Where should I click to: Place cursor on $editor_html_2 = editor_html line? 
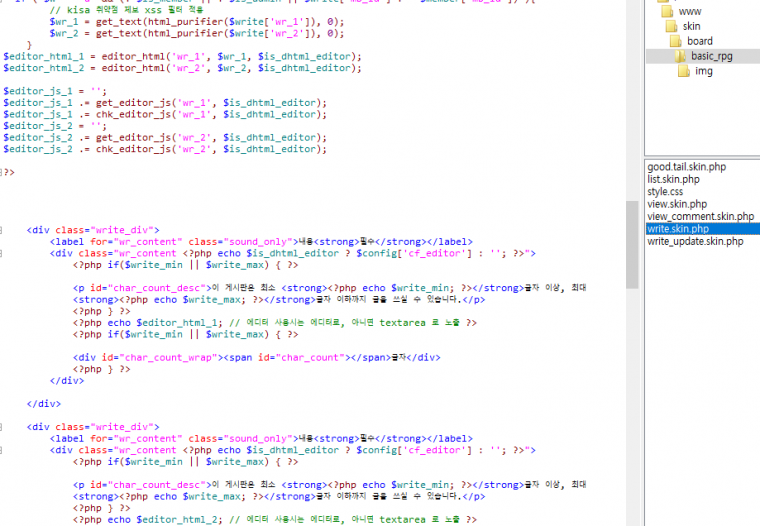tap(182, 68)
